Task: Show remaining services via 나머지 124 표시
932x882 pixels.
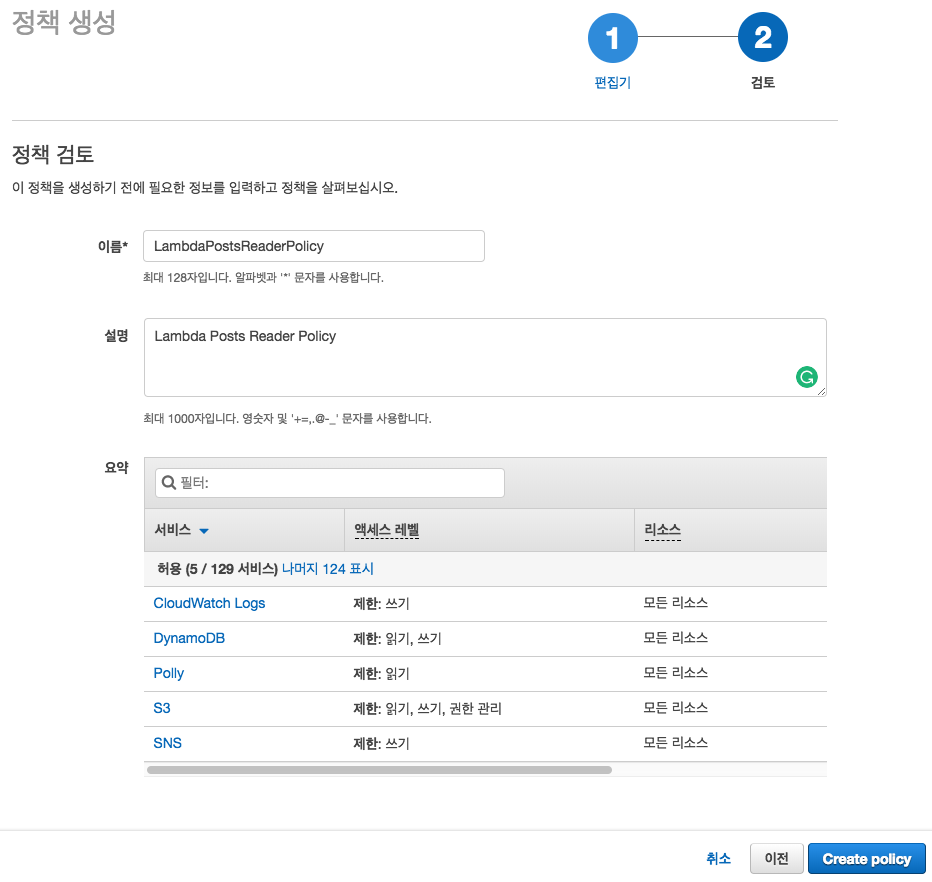Action: click(x=328, y=569)
